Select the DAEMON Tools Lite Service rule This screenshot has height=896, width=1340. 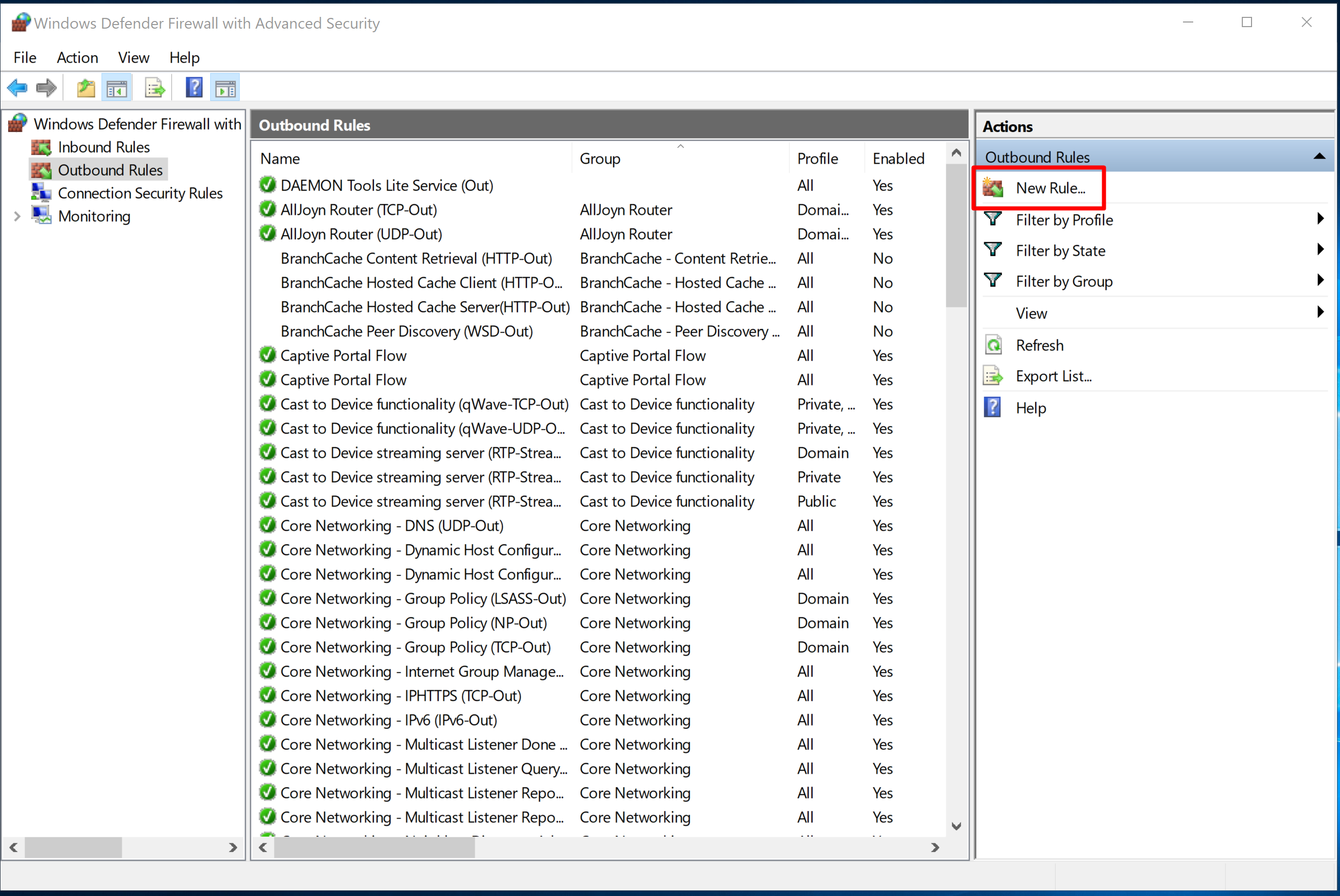(386, 186)
